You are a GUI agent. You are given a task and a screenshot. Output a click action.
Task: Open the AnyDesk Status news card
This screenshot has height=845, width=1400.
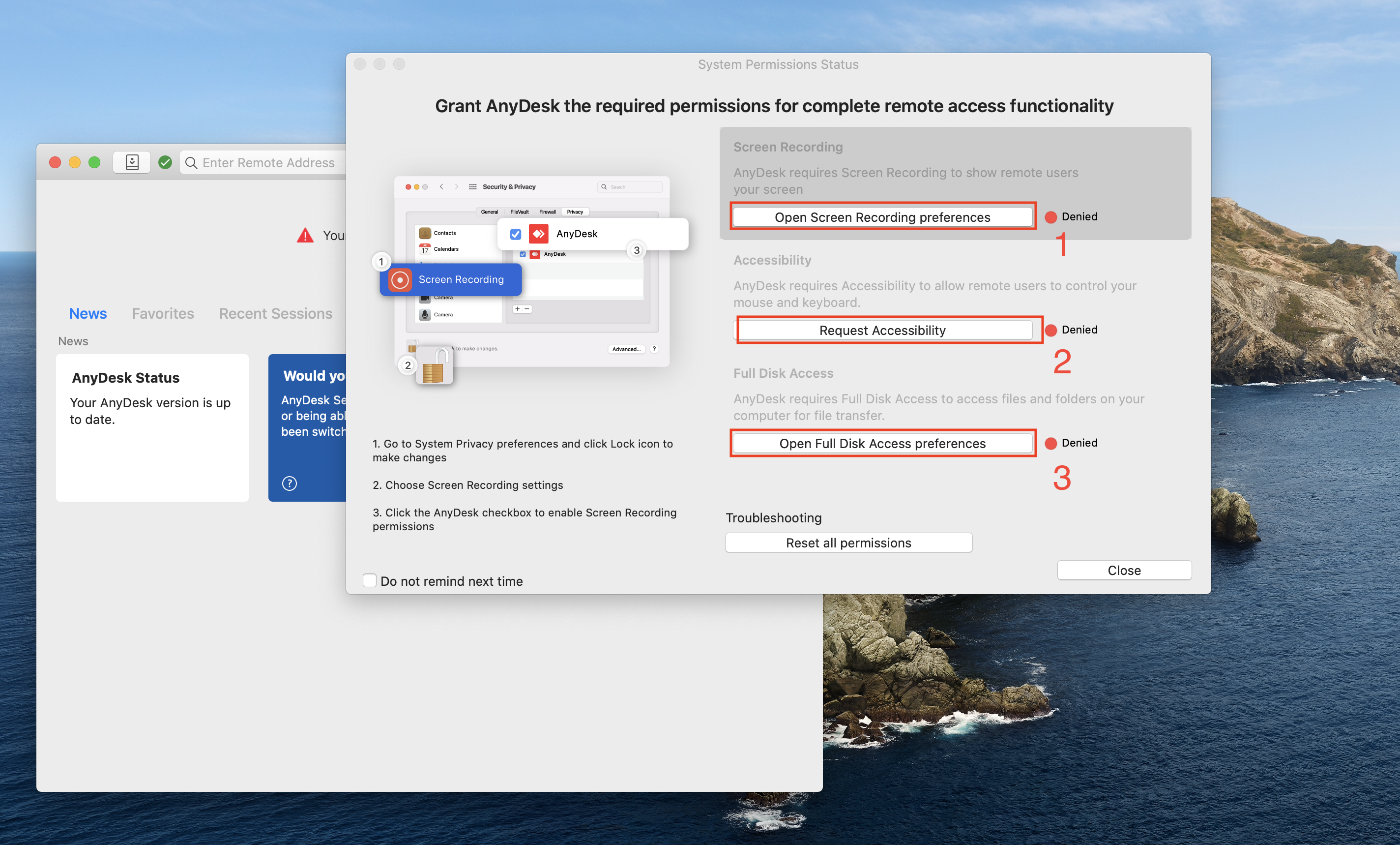pyautogui.click(x=152, y=427)
